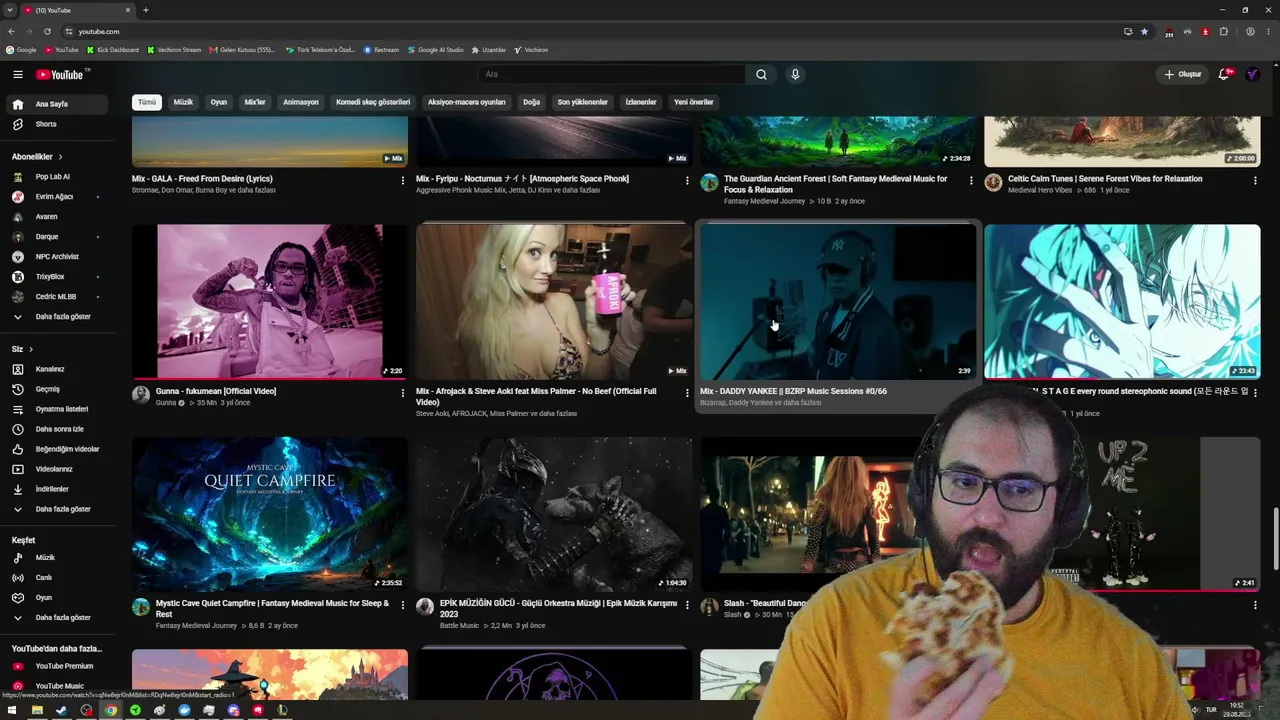The image size is (1280, 720).
Task: Select the Animasyon filter chip
Action: [x=301, y=102]
